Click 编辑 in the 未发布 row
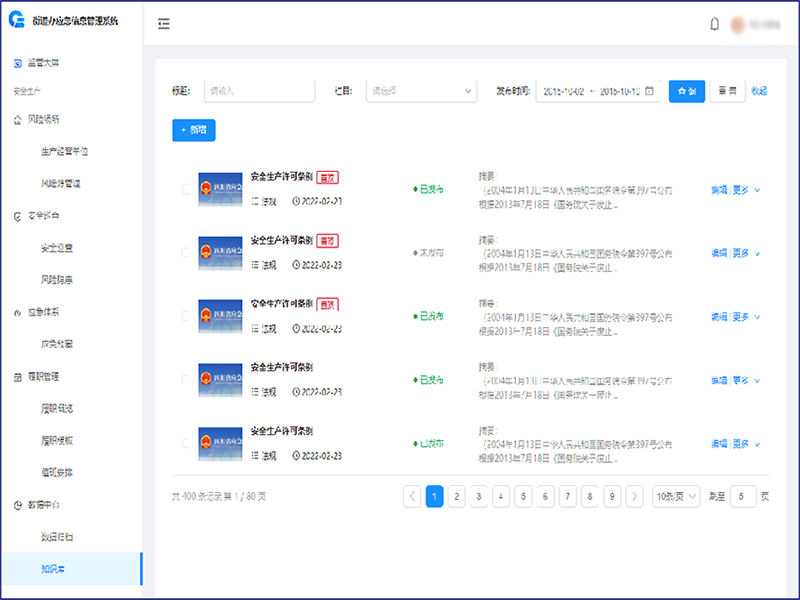 pos(719,253)
